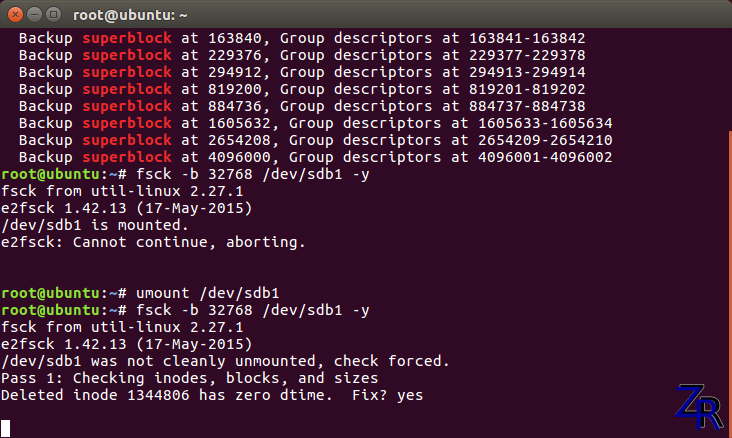Click the blinking cursor block at bottom
Screen dimensions: 732x438
[6, 429]
